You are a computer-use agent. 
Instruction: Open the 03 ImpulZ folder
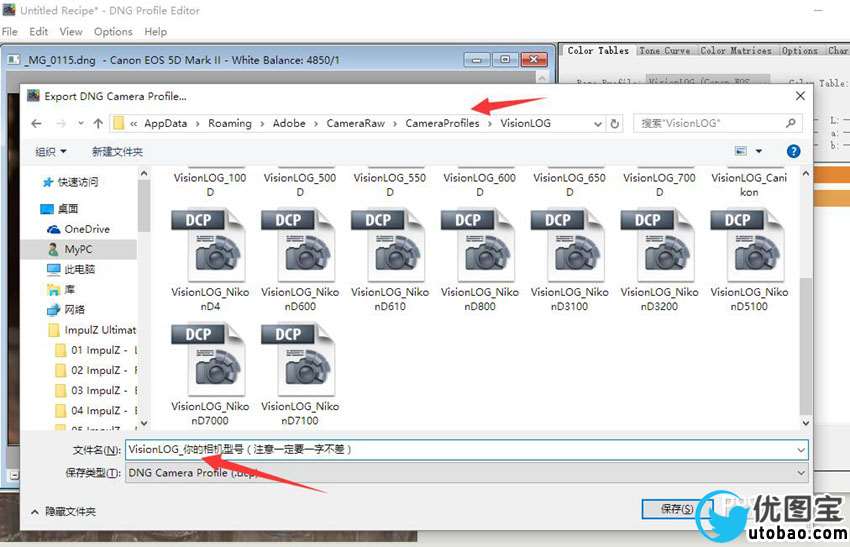(x=96, y=390)
